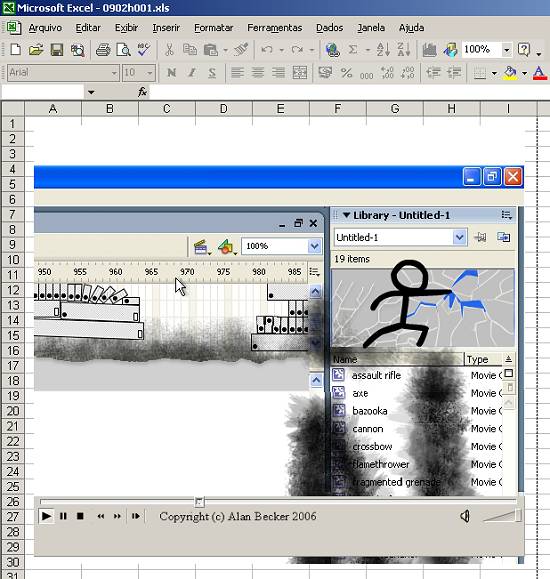
Task: Click the Undo arrow
Action: 267,49
